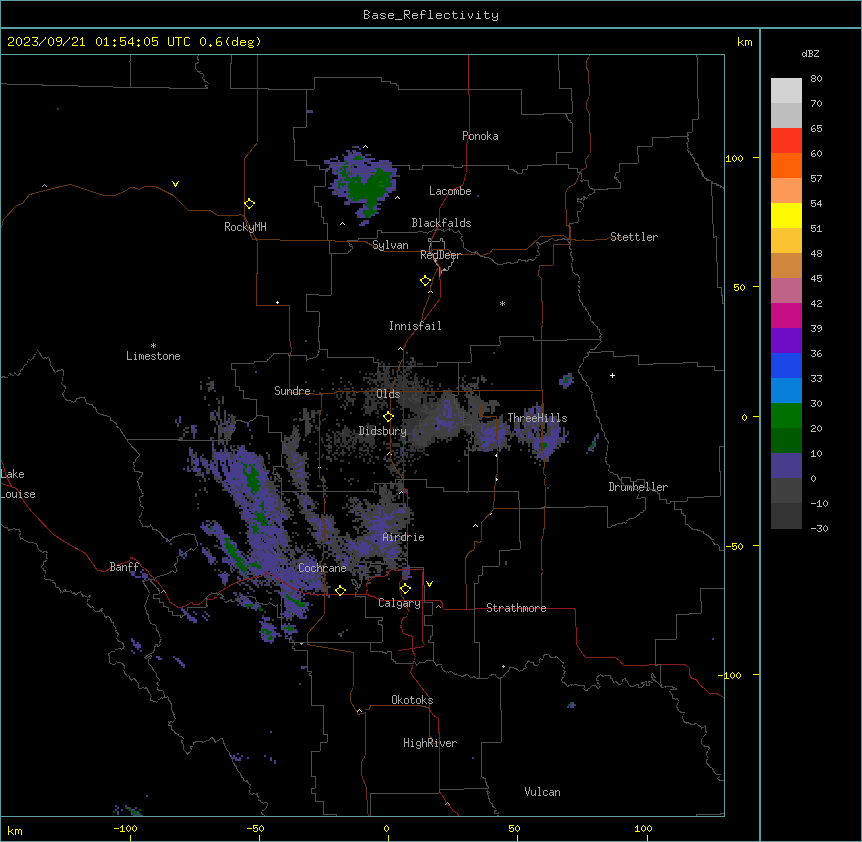
Task: Click the Banff town label
Action: (x=124, y=567)
